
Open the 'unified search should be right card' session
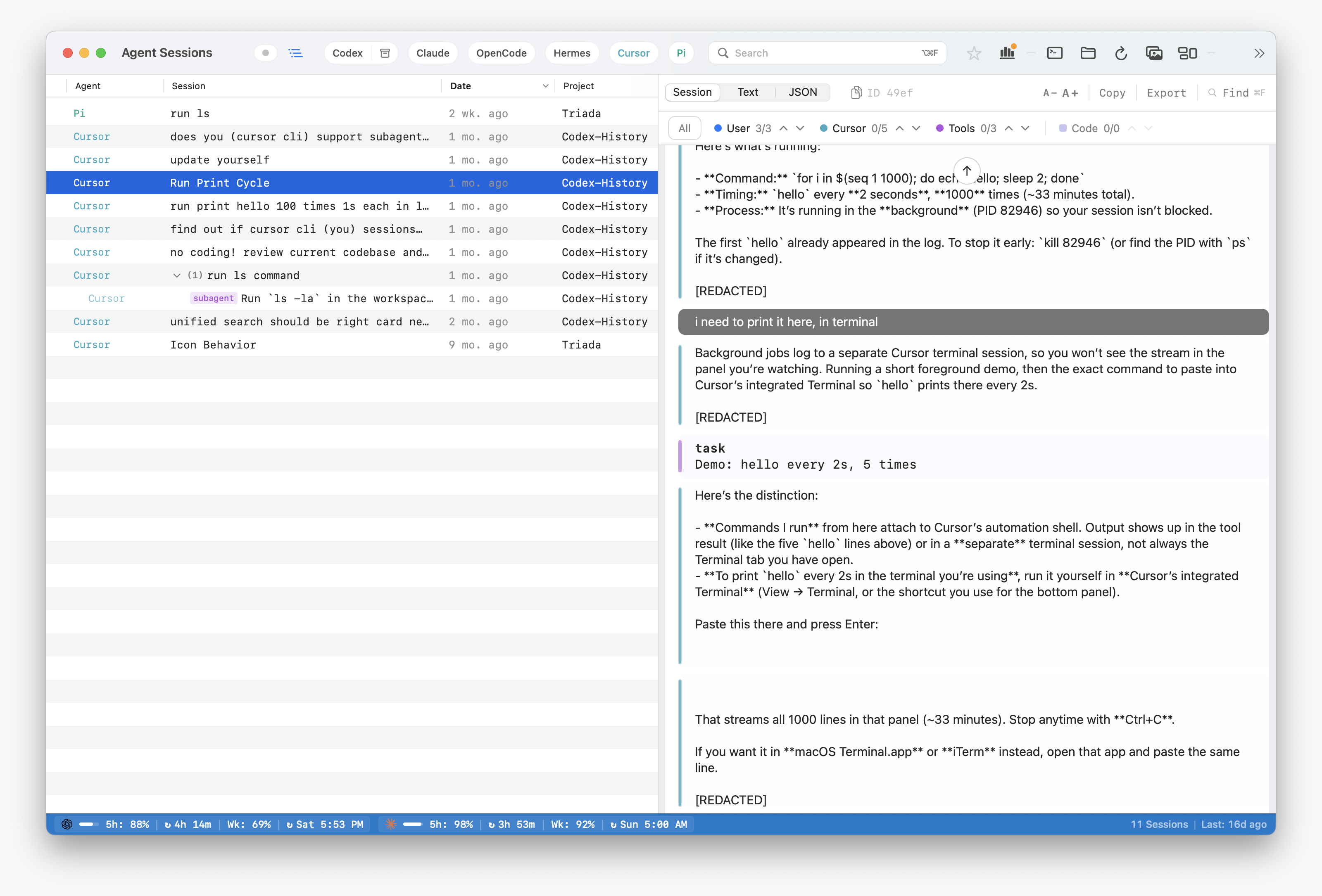click(352, 322)
